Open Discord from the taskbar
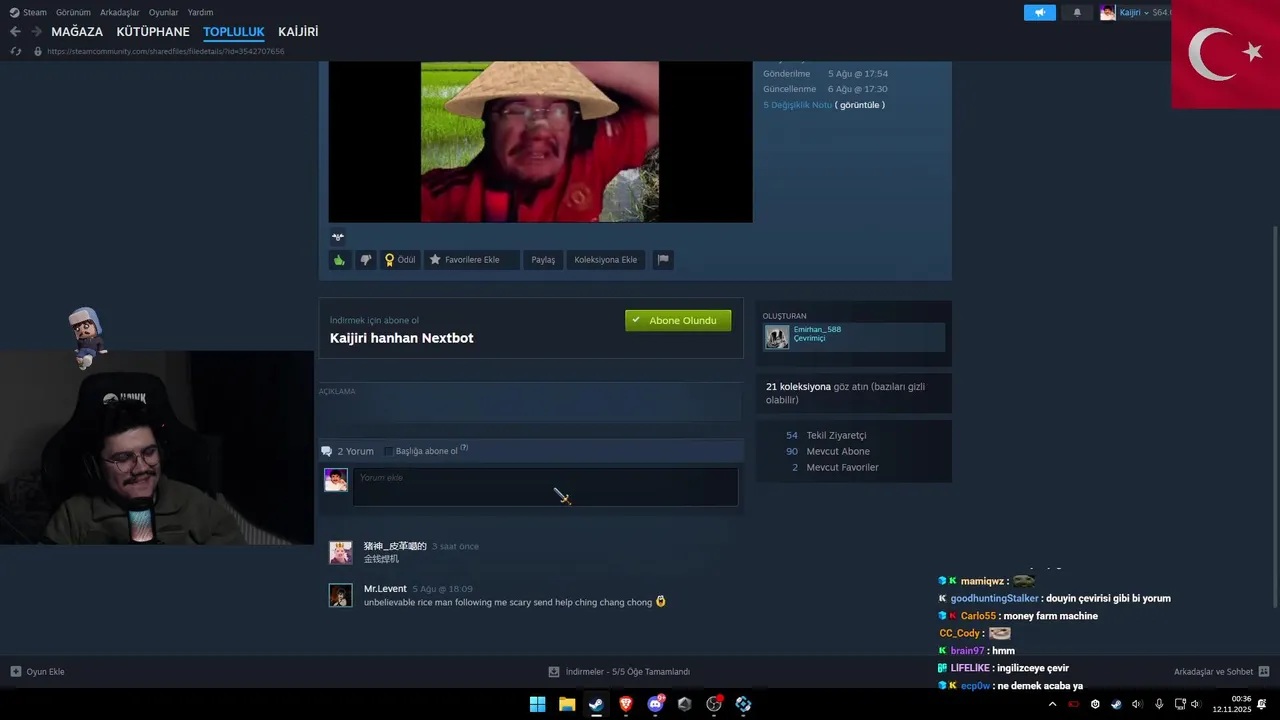Viewport: 1280px width, 720px height. (655, 704)
